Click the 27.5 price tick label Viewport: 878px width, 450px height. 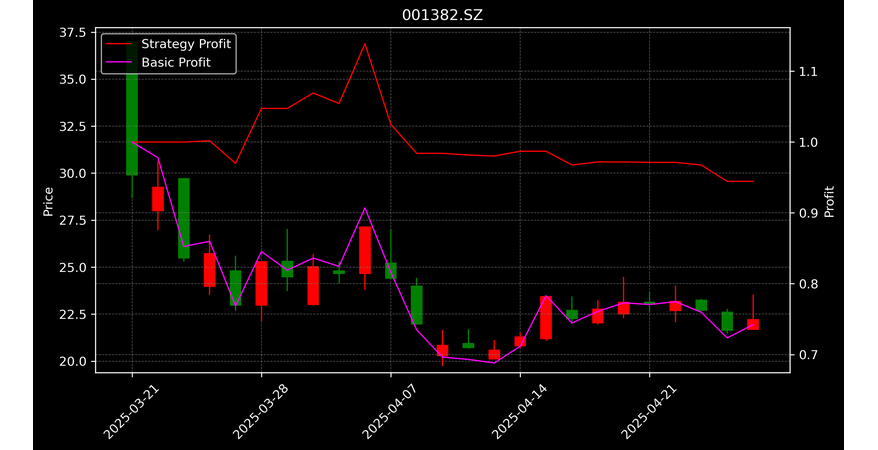coord(72,221)
